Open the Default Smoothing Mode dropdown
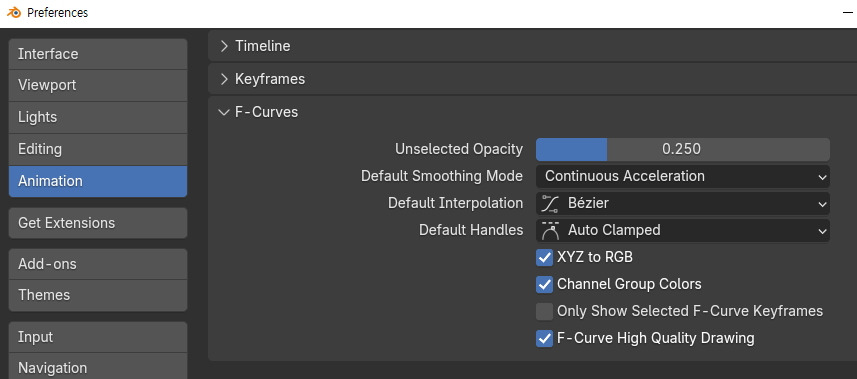857x379 pixels. [x=683, y=176]
